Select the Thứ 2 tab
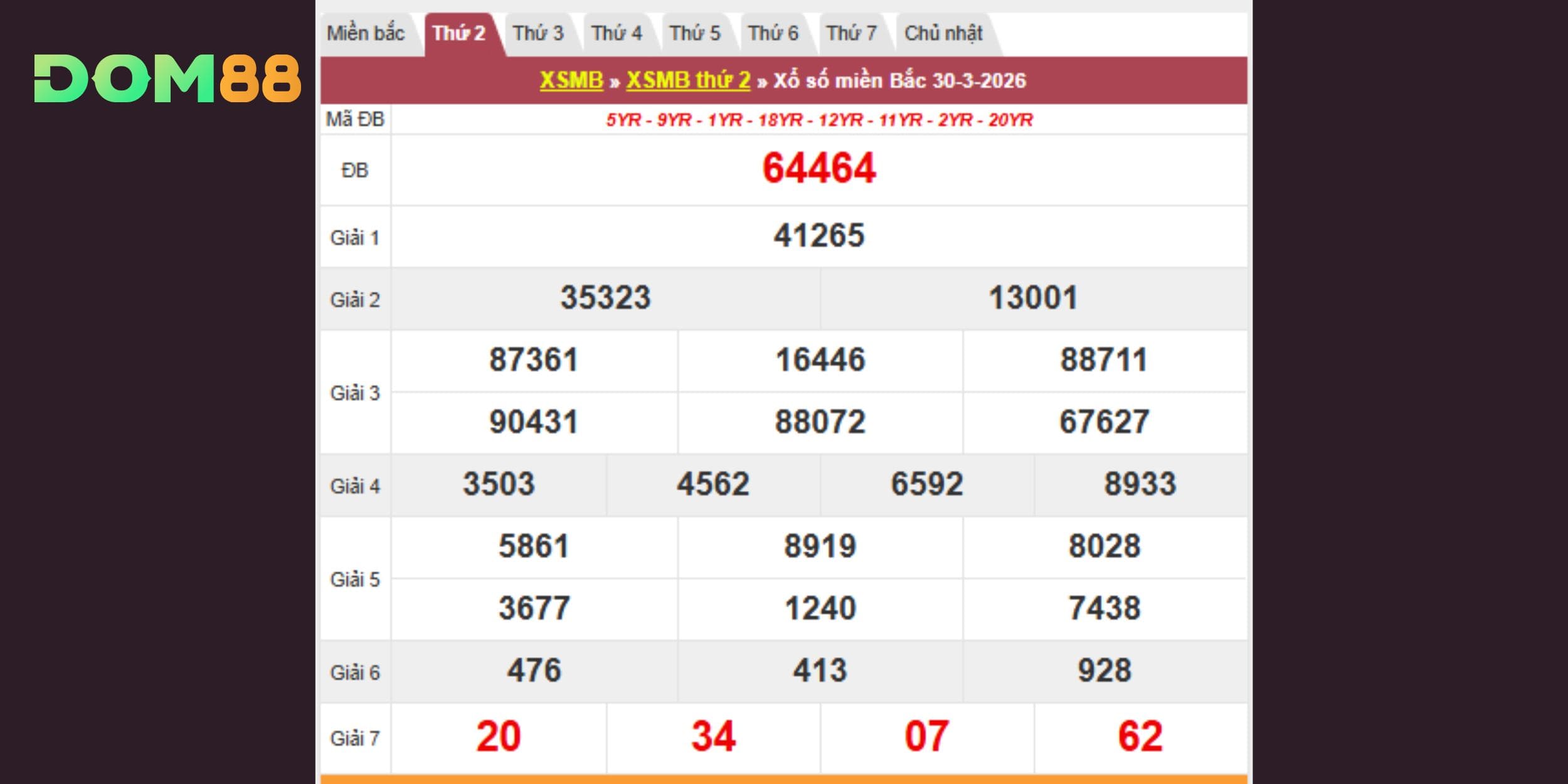The height and width of the screenshot is (784, 1568). (x=459, y=33)
